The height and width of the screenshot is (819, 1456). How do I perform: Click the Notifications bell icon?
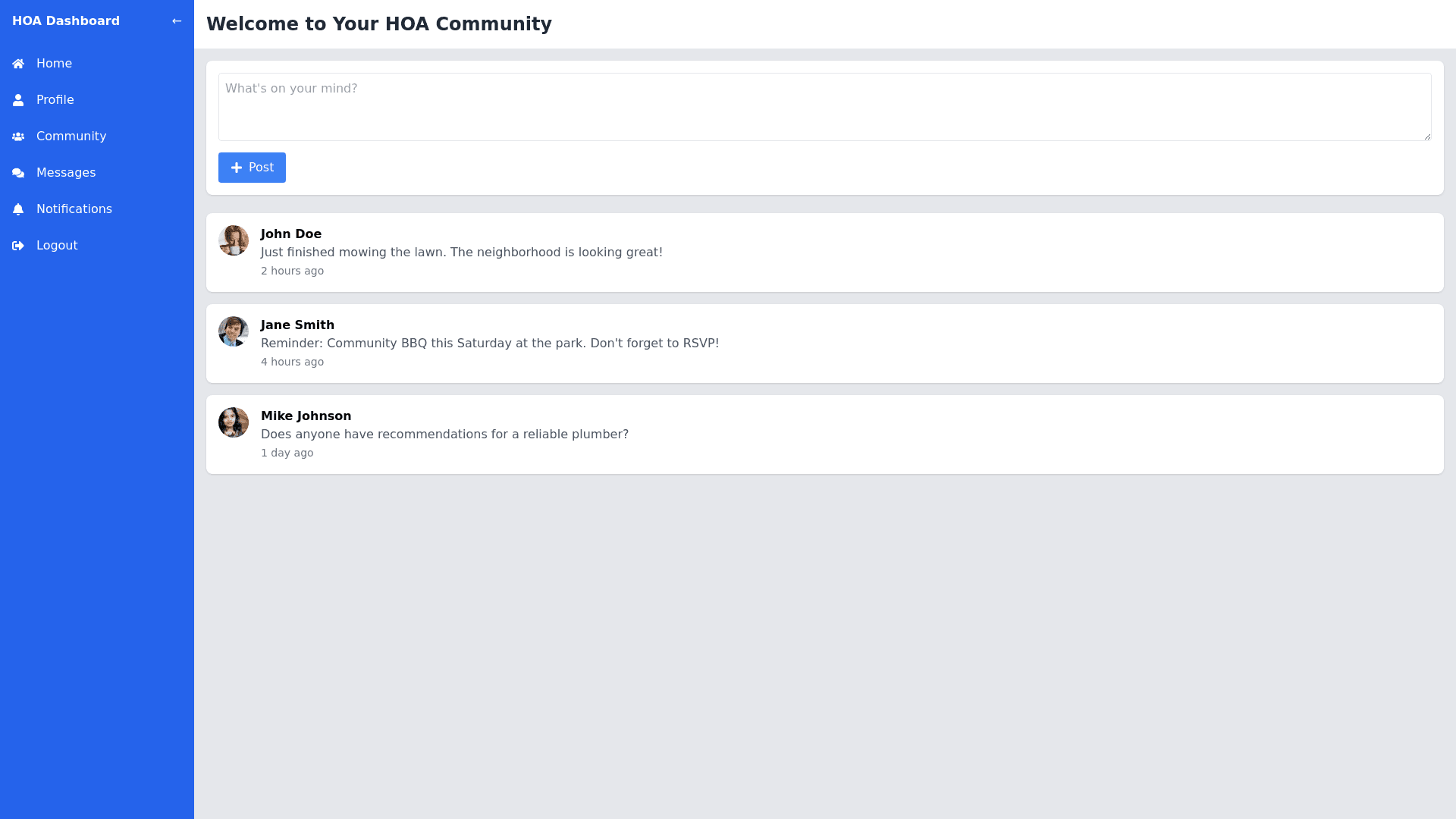click(x=18, y=209)
